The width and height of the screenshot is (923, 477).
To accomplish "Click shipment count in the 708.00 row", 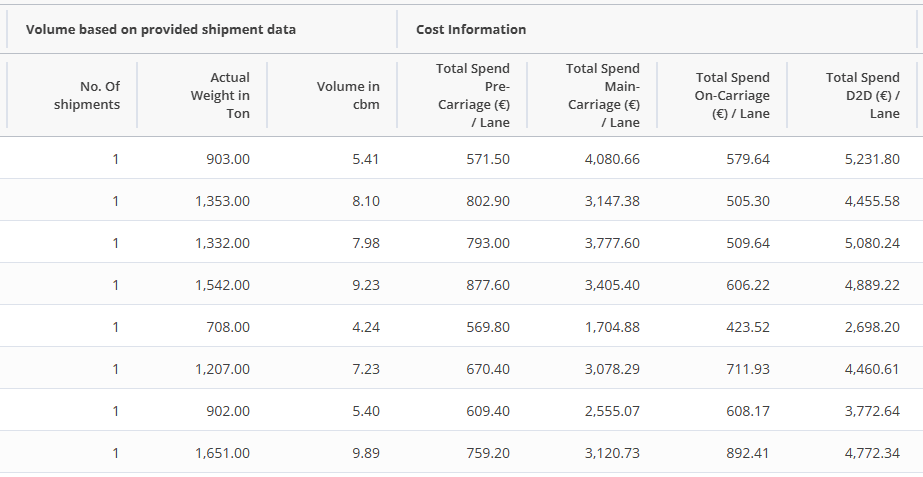I will tap(115, 327).
